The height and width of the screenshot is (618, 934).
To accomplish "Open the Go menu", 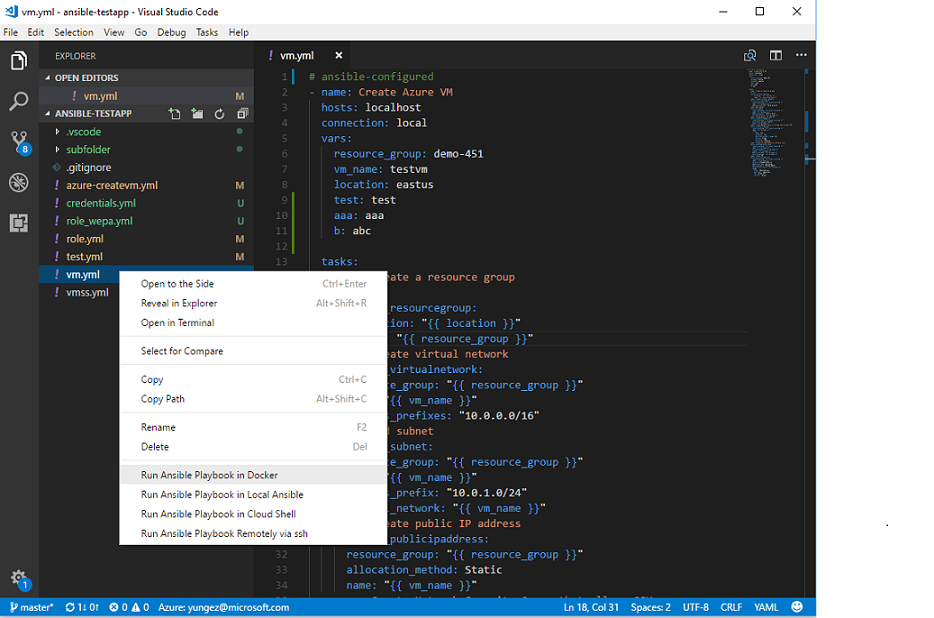I will click(141, 32).
